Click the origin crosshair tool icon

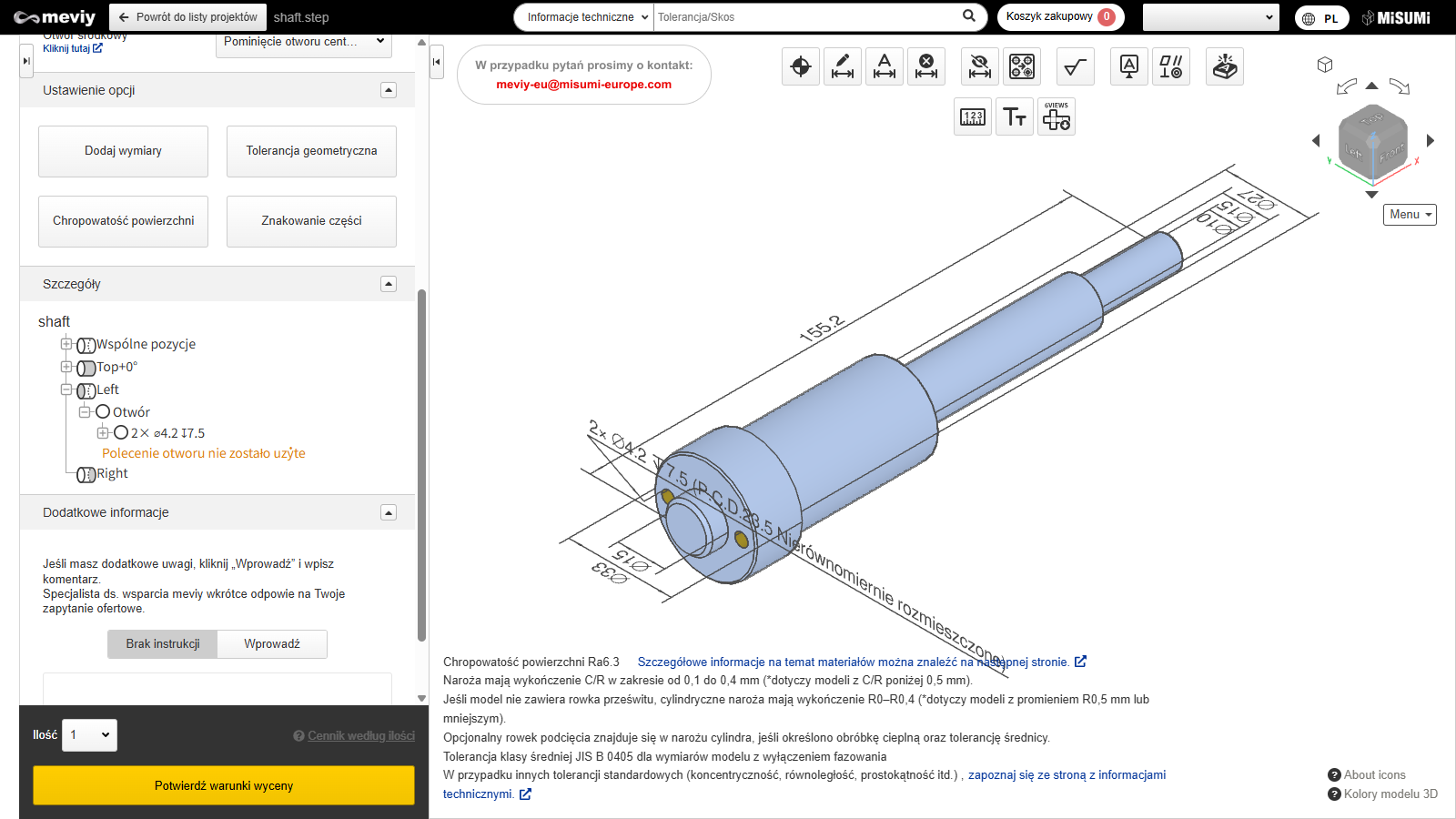(x=801, y=66)
